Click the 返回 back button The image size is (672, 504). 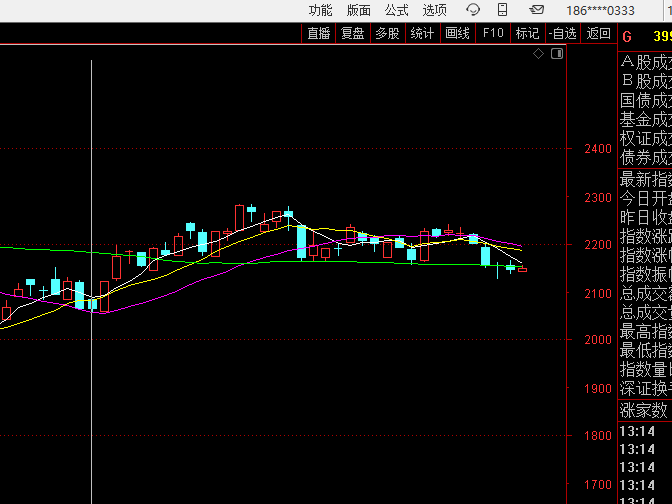(598, 33)
